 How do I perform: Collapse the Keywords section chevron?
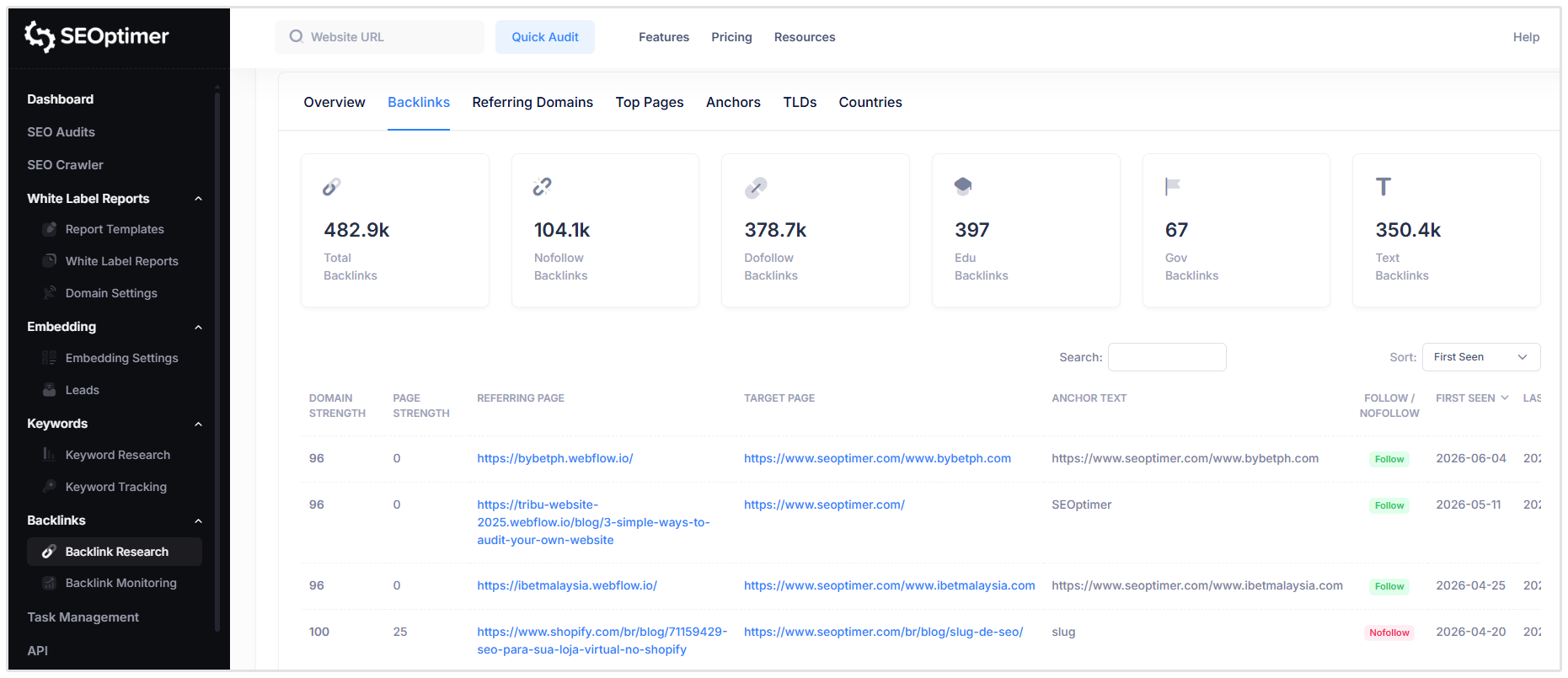tap(199, 424)
